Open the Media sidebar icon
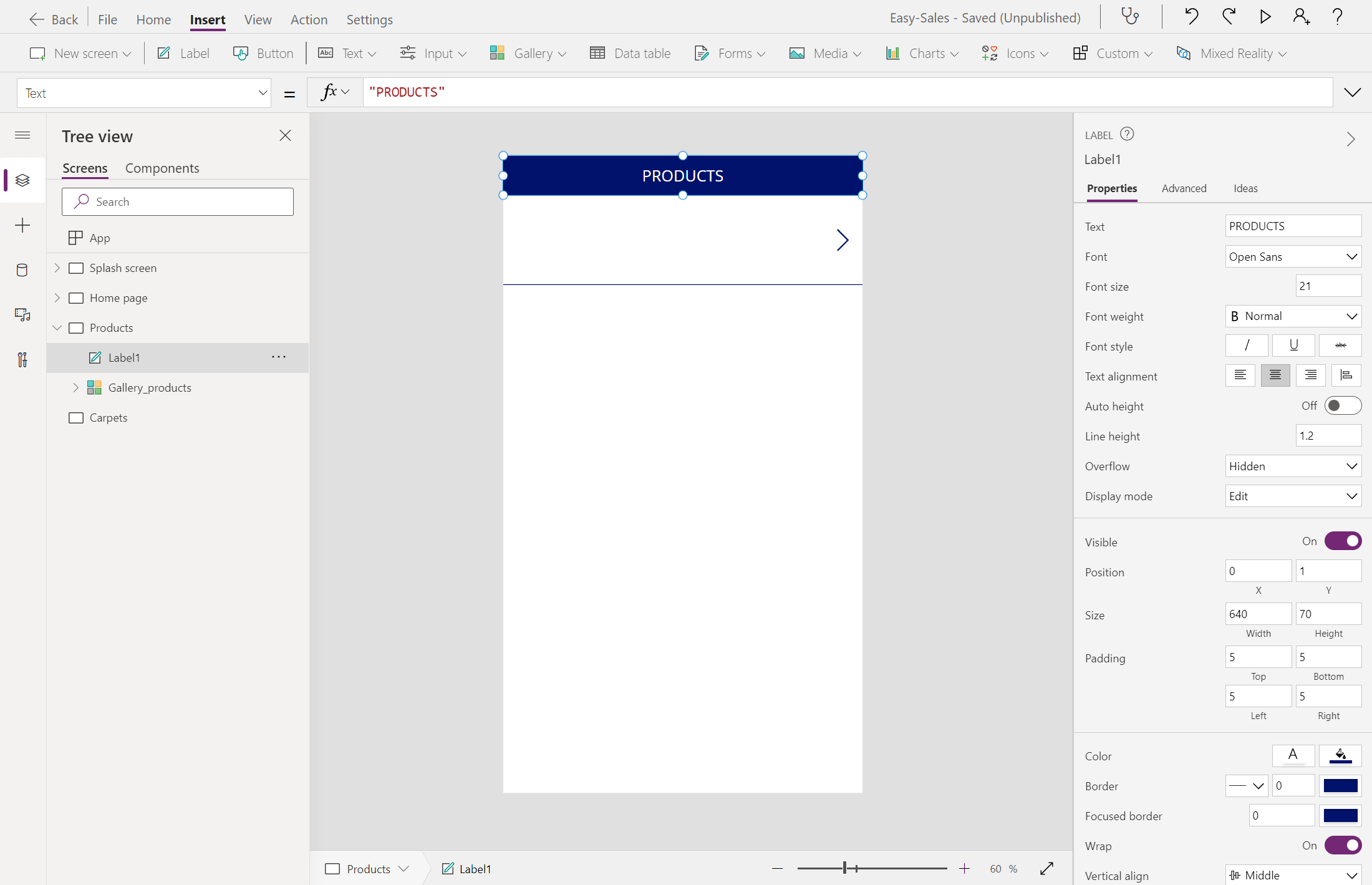 [22, 315]
